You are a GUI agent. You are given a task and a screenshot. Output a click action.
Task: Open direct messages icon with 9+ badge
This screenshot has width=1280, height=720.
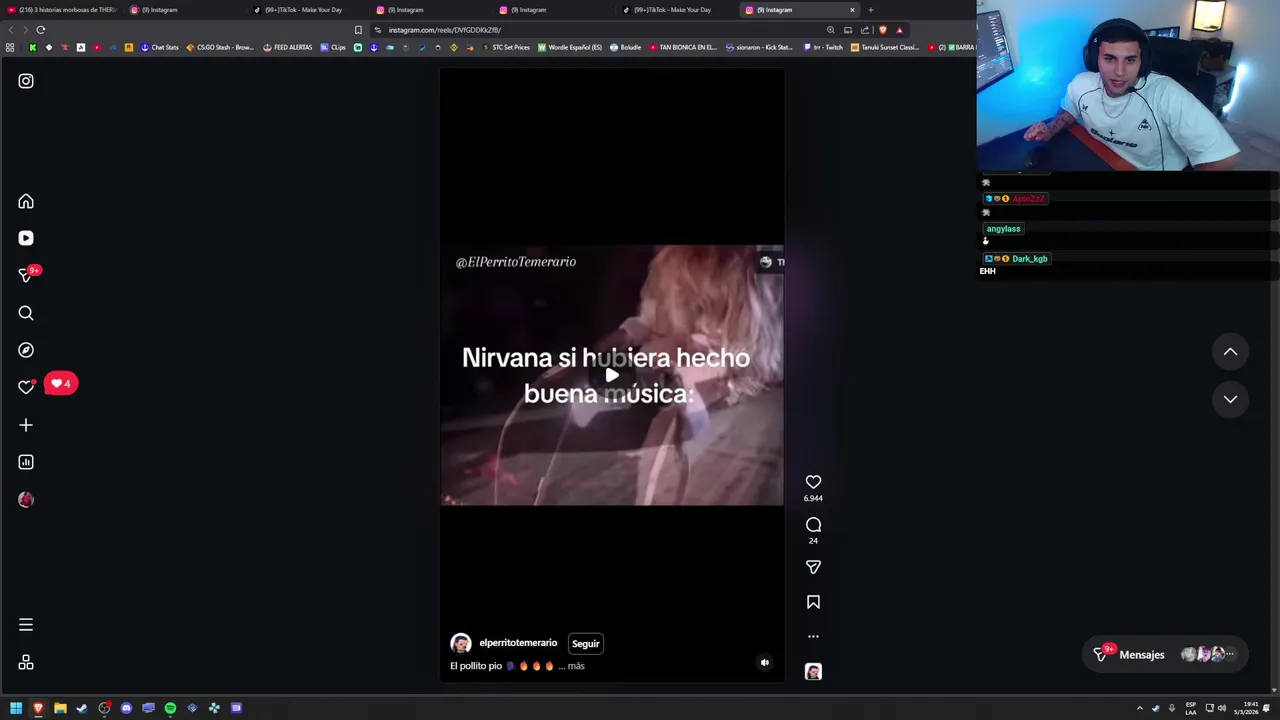coord(27,275)
